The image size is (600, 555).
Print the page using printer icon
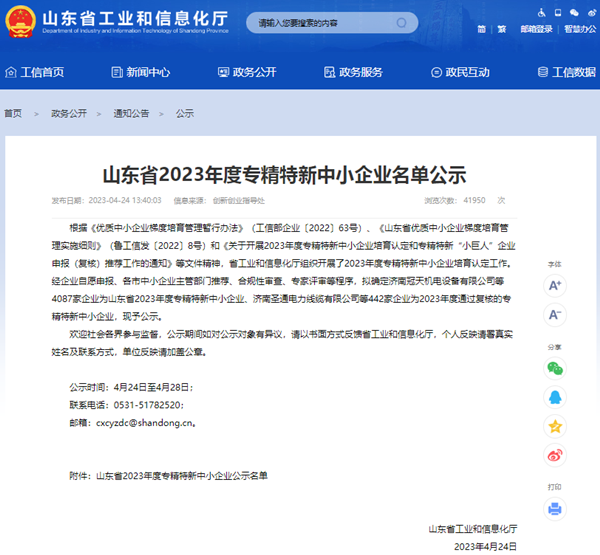click(556, 507)
